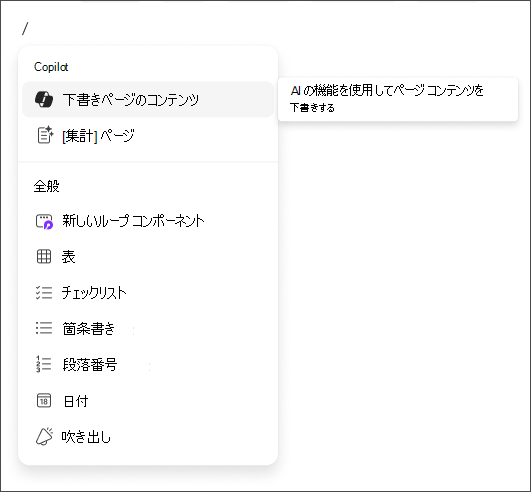Choose 箇条書き from the menu
The image size is (531, 492).
click(148, 328)
